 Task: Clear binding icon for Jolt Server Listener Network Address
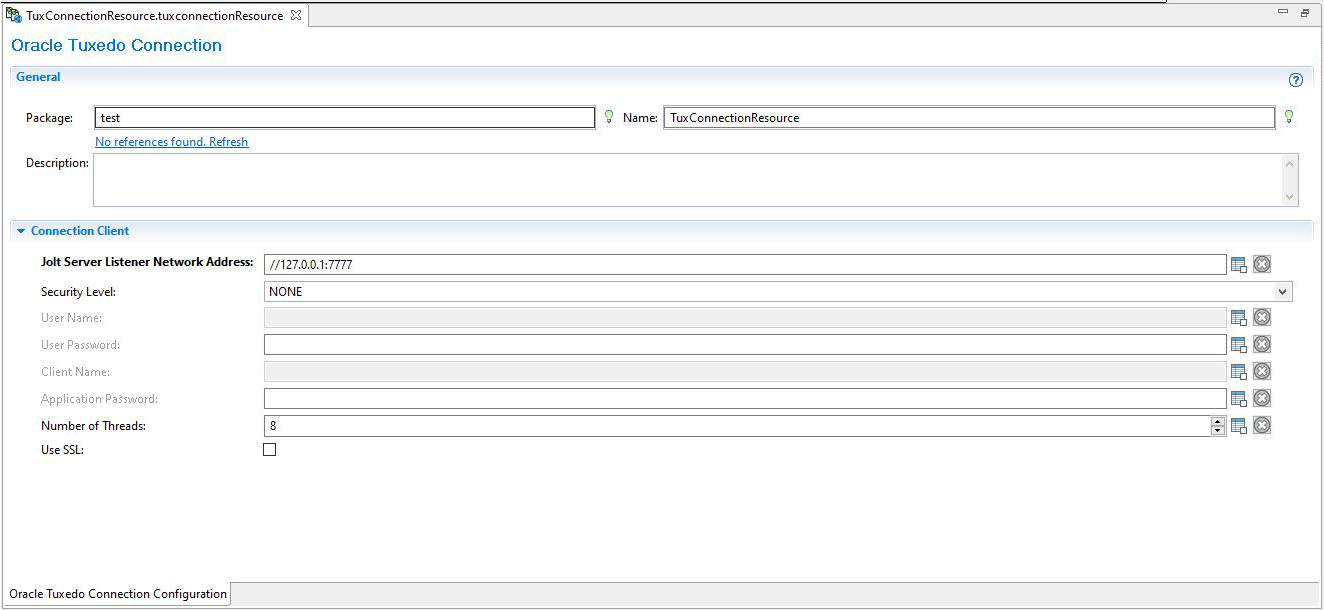[x=1262, y=264]
